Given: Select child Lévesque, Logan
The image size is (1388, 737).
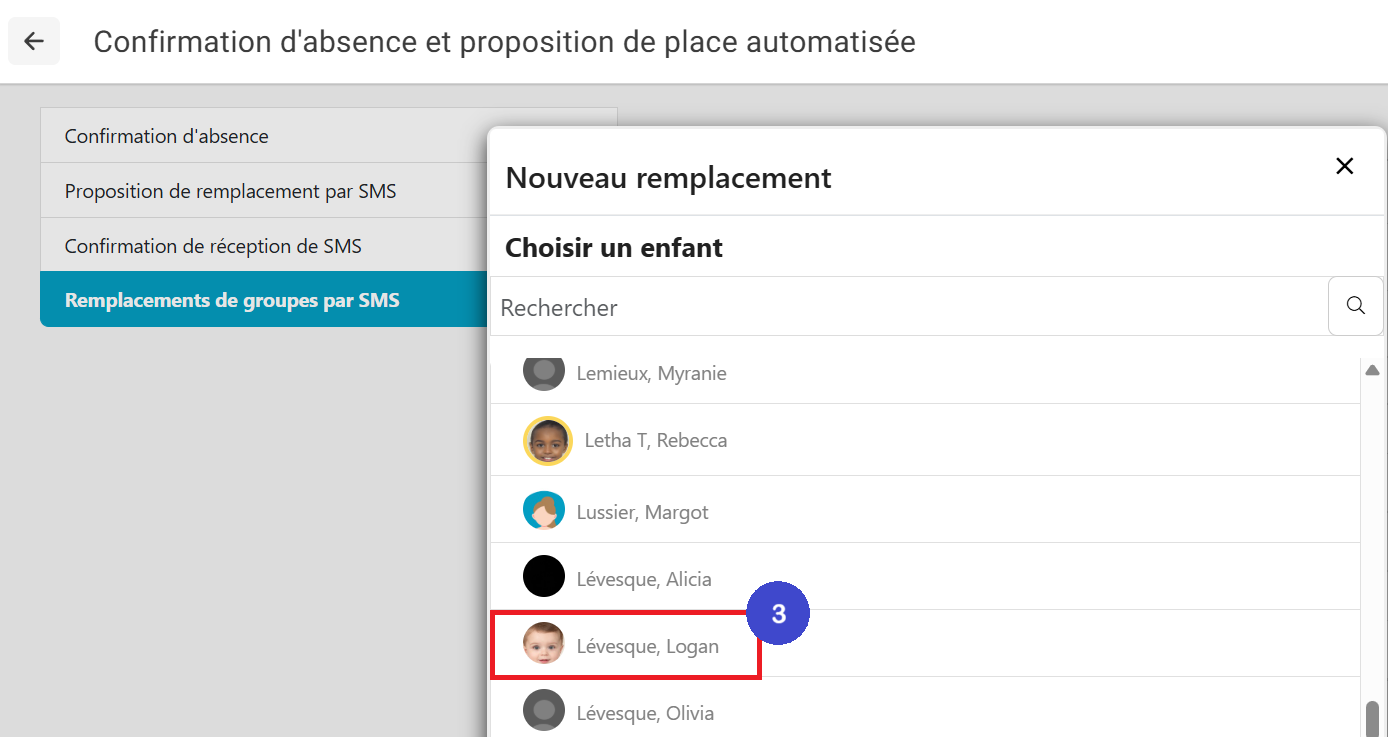Looking at the screenshot, I should (x=647, y=646).
